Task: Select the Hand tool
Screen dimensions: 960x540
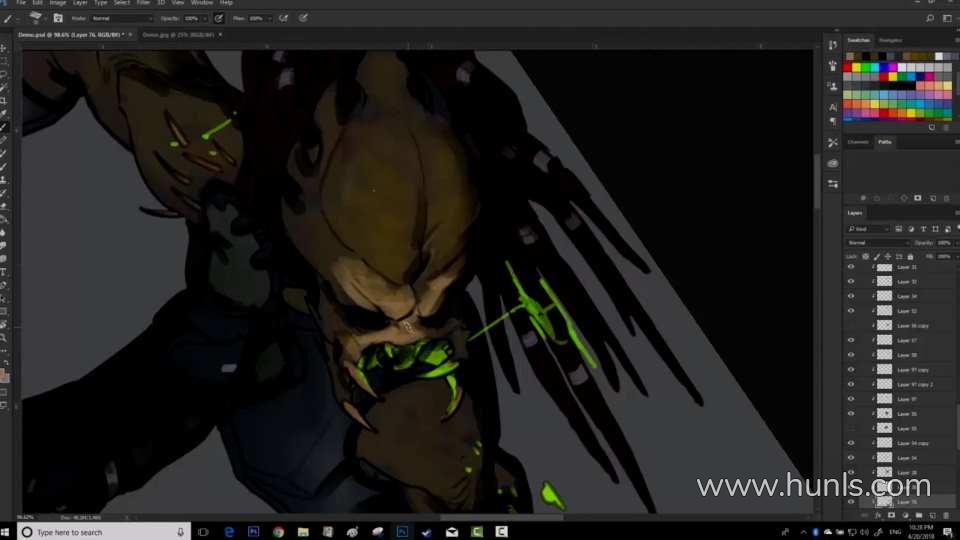Action: [x=4, y=324]
